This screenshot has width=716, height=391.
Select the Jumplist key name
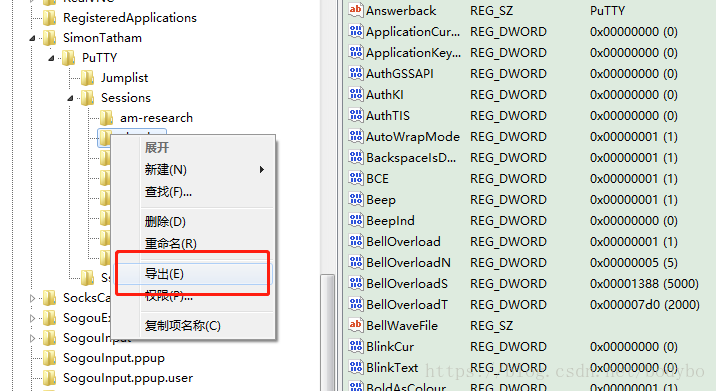point(125,78)
